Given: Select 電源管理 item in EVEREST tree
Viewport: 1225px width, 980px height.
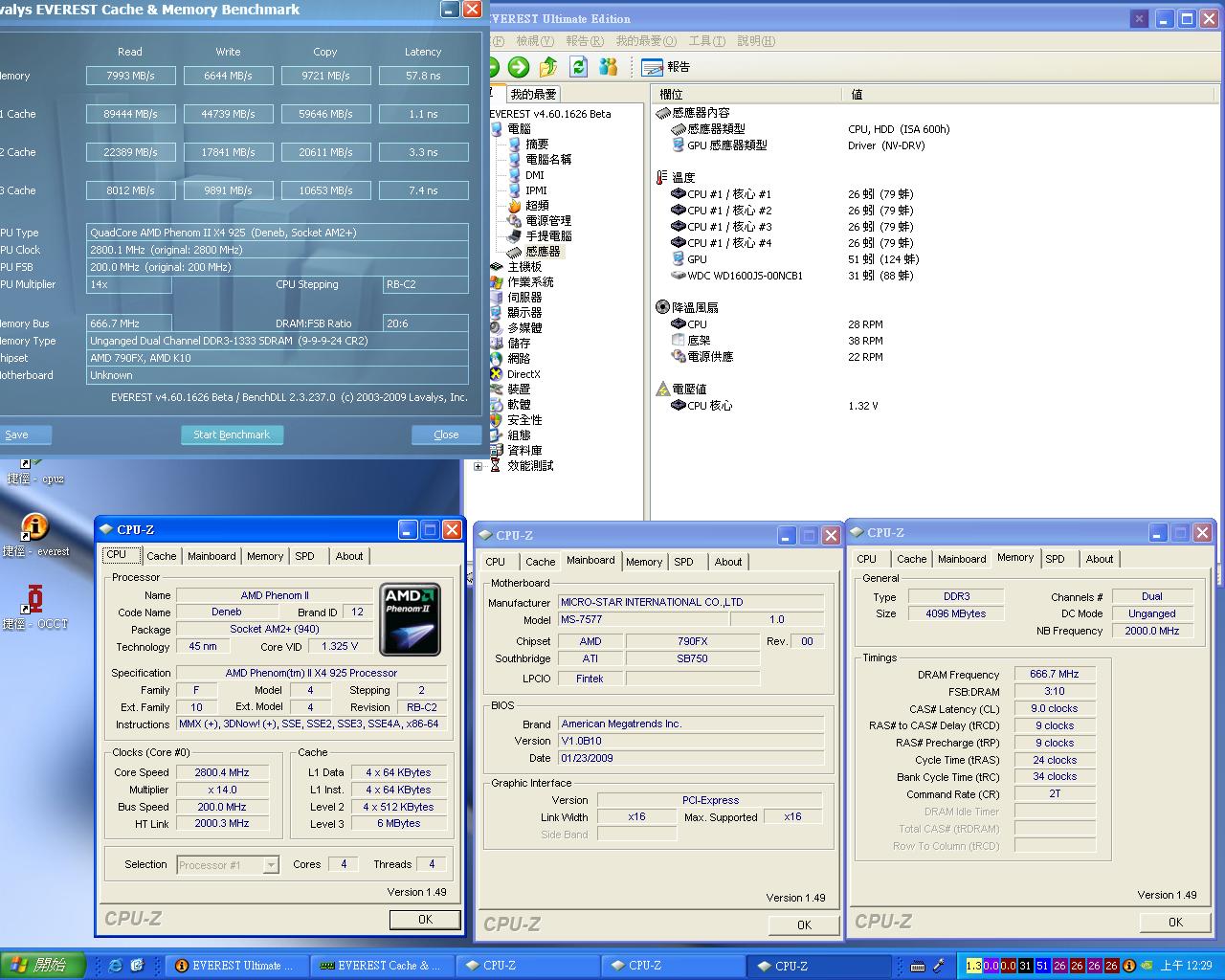Looking at the screenshot, I should pos(539,220).
